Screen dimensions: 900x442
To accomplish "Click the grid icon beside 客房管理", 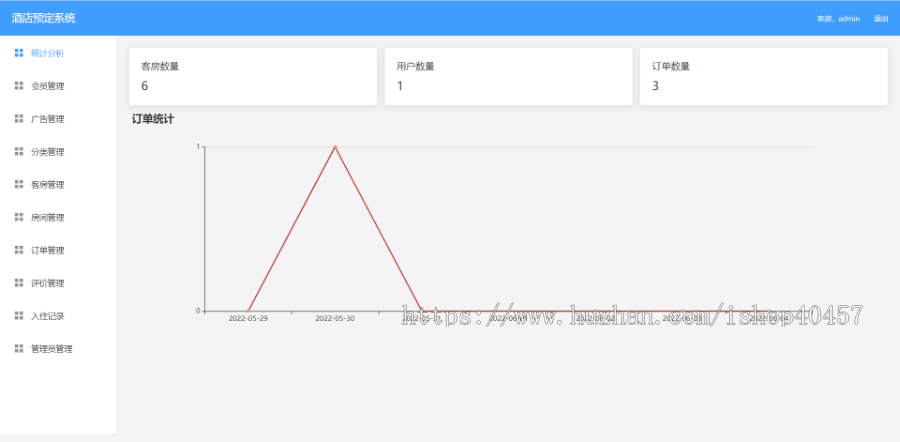I will tap(19, 184).
